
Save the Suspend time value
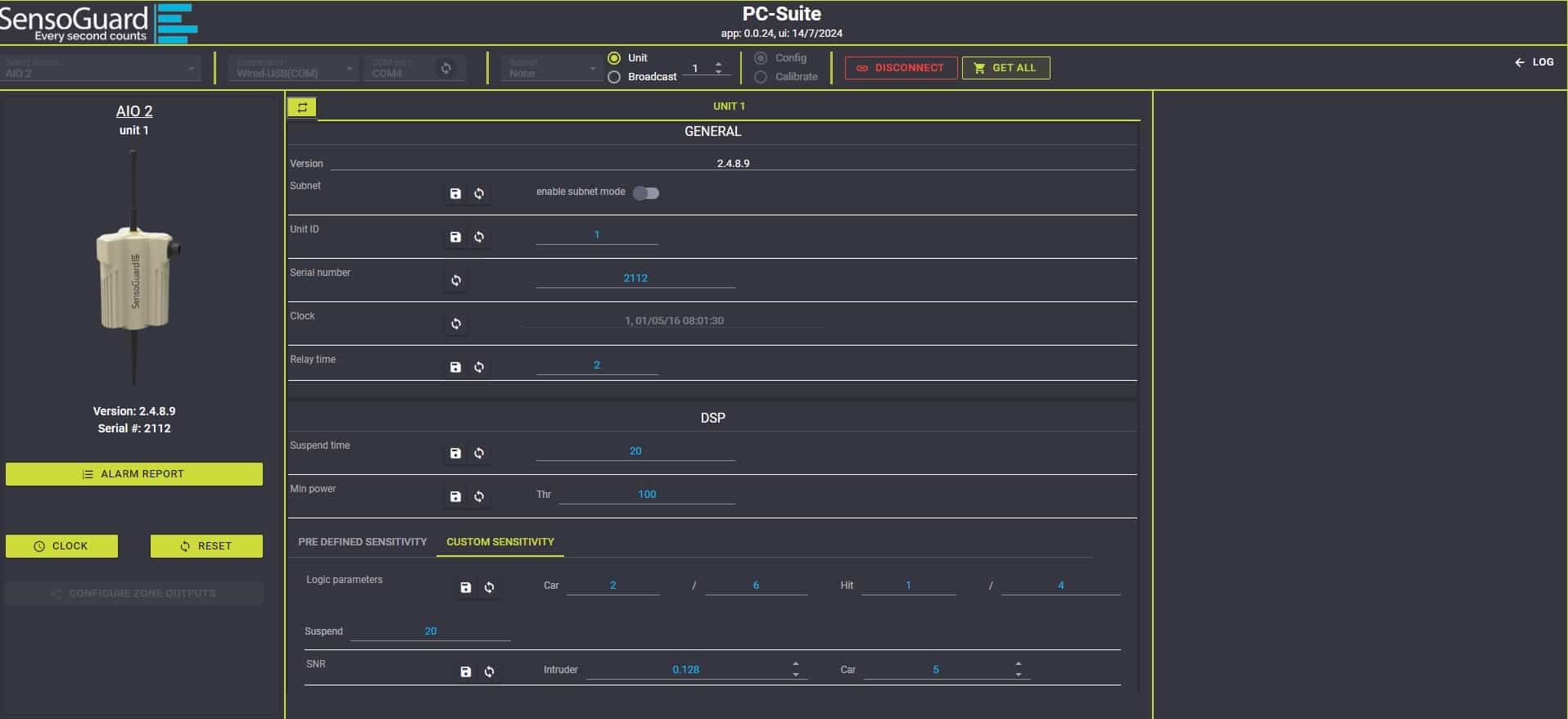[x=455, y=454]
